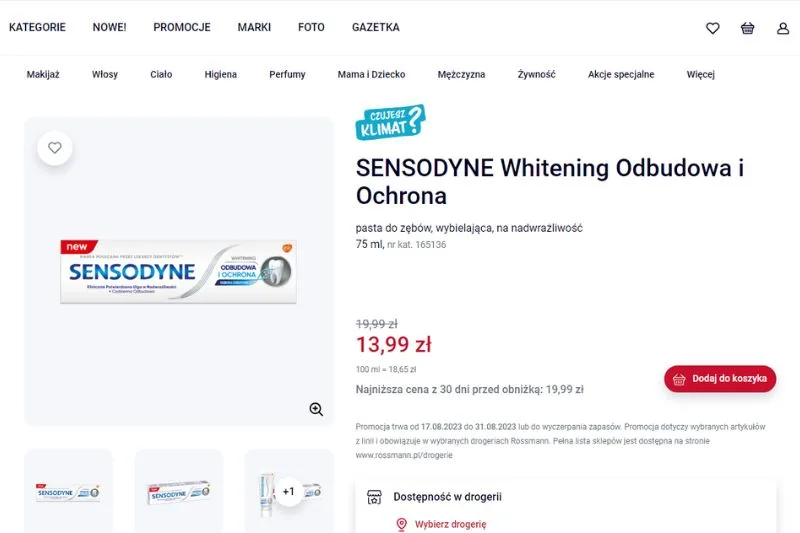Screen dimensions: 800x533
Task: Show more images with +1 thumbnail
Action: coord(289,491)
